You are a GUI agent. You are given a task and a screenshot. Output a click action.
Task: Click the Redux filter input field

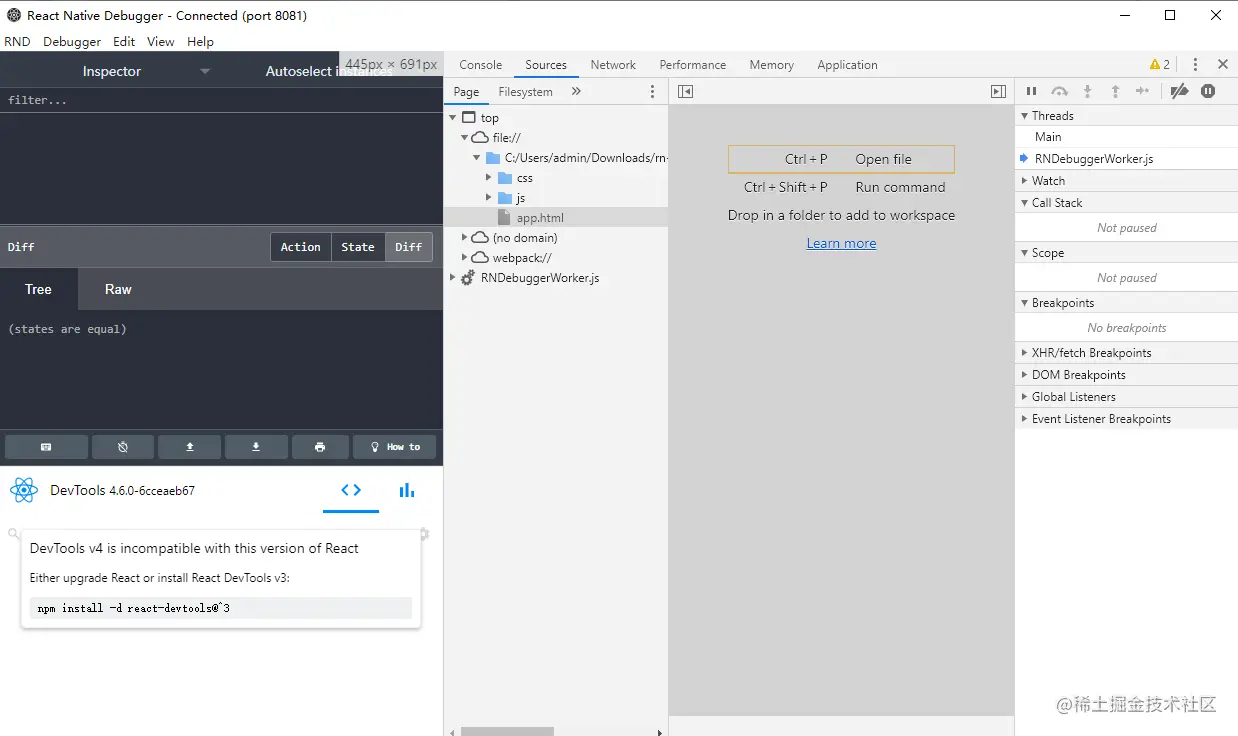[221, 100]
